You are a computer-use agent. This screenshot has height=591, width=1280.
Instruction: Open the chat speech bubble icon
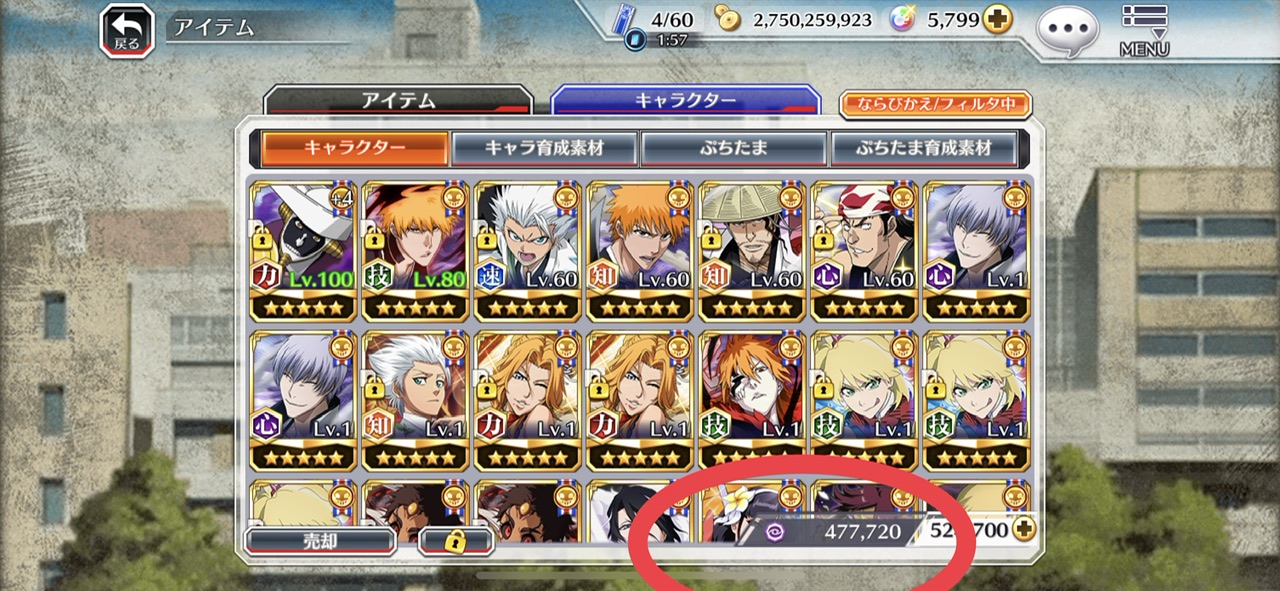point(1067,32)
